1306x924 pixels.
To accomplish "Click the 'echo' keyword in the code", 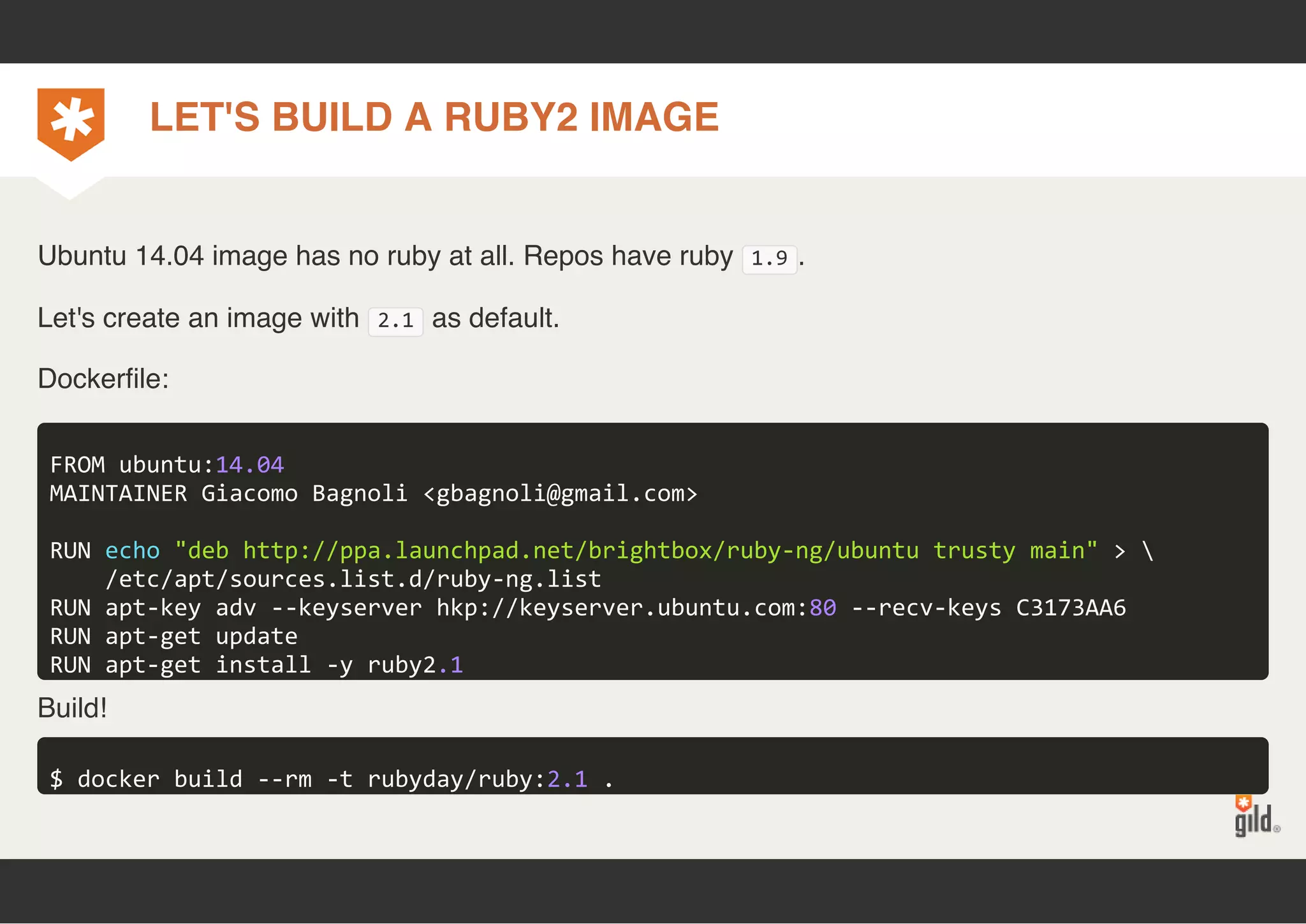I will pos(133,550).
